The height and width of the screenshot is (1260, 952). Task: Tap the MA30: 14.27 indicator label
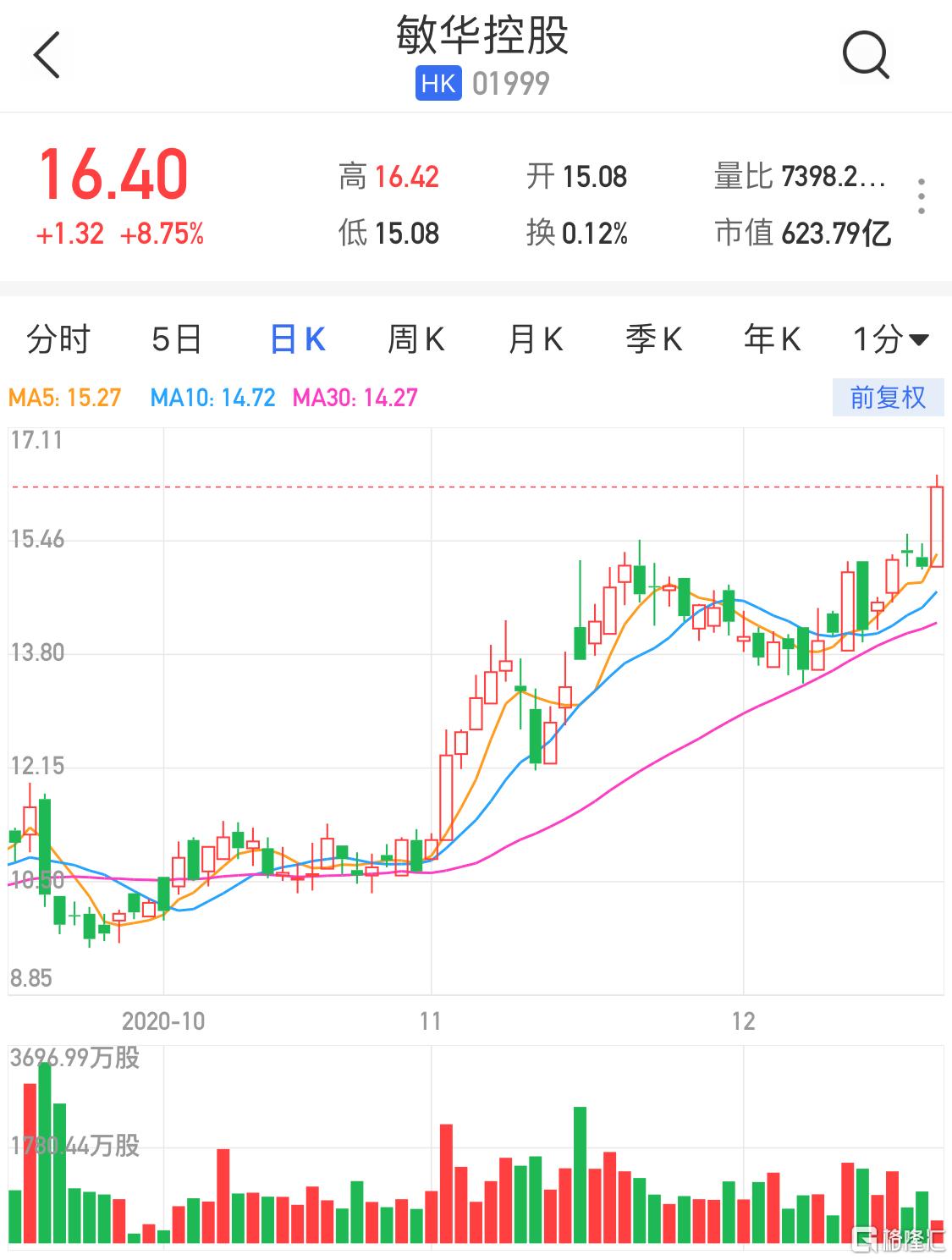[x=355, y=398]
